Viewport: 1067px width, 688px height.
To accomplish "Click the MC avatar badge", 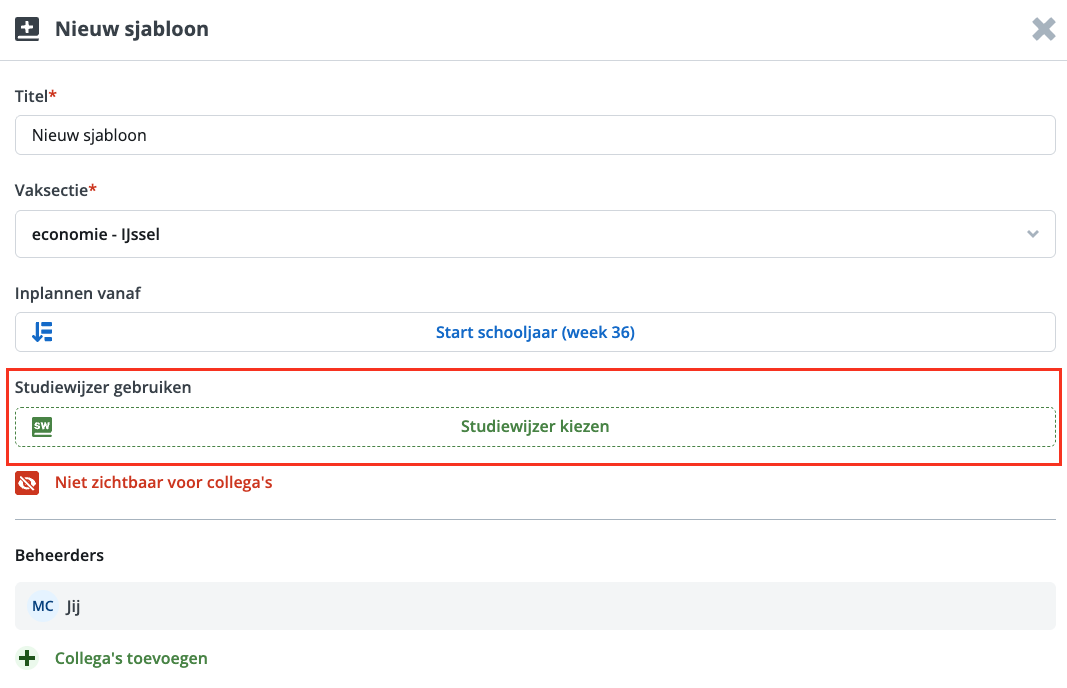I will tap(43, 606).
